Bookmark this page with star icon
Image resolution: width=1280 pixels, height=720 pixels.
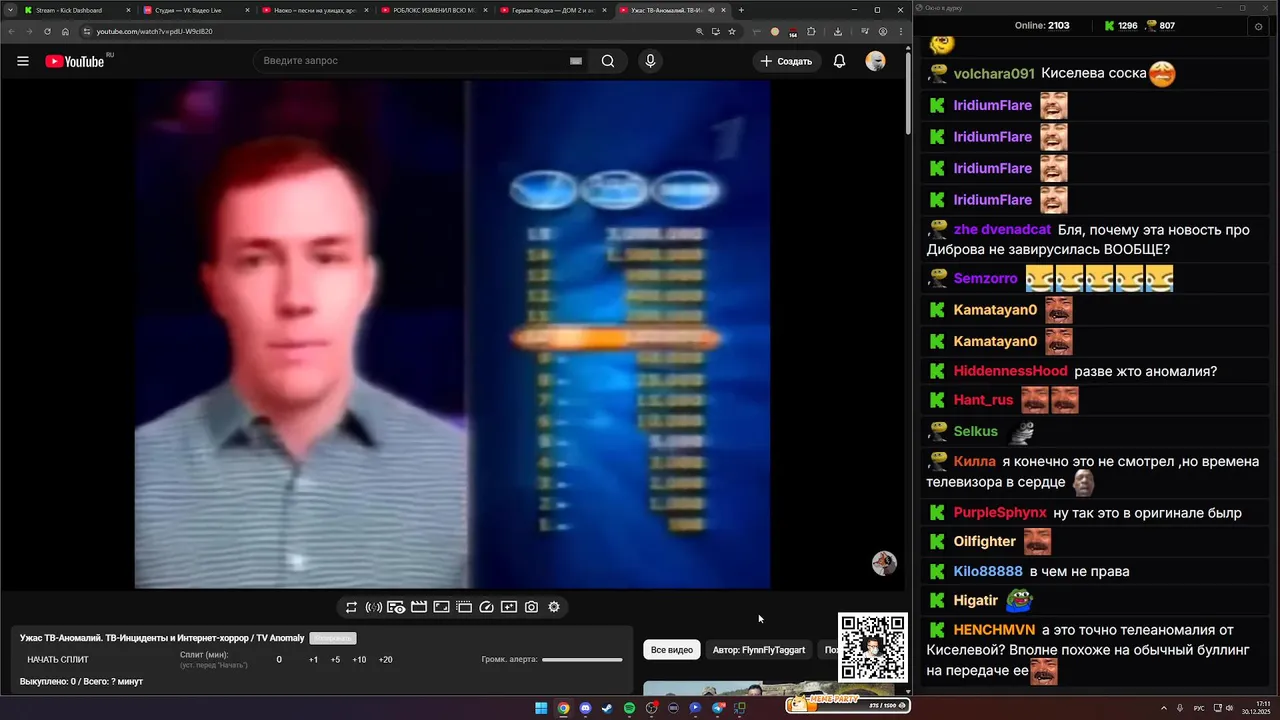[732, 31]
